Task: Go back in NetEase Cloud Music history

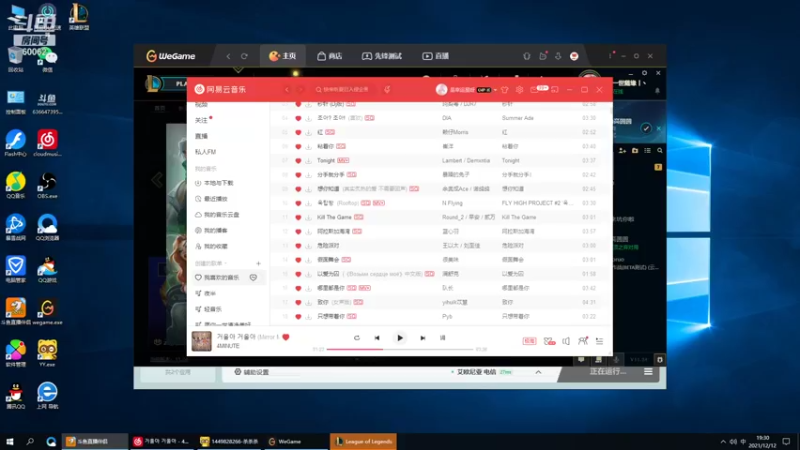Action: [287, 89]
